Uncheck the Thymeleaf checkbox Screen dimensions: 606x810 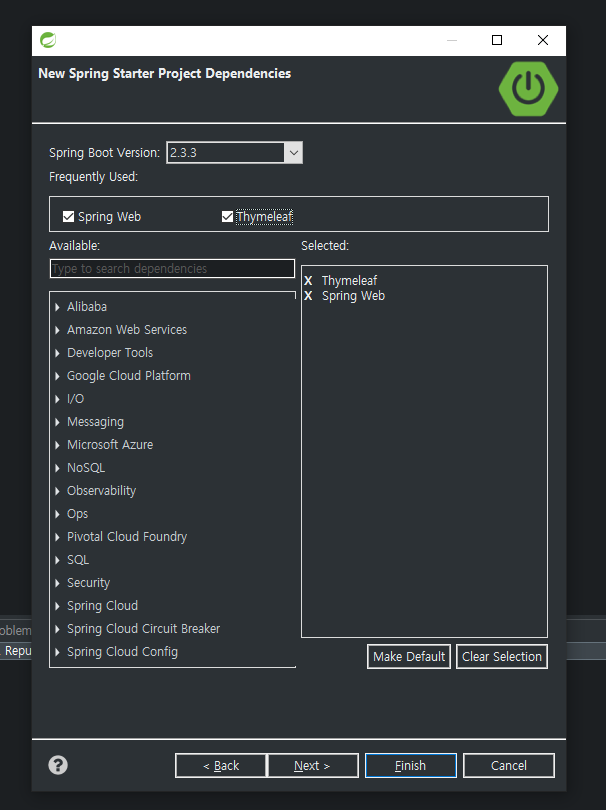pos(227,216)
